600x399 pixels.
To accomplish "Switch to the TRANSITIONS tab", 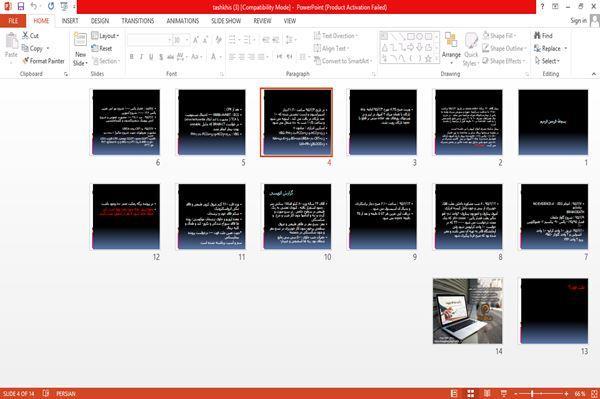I will (x=138, y=21).
